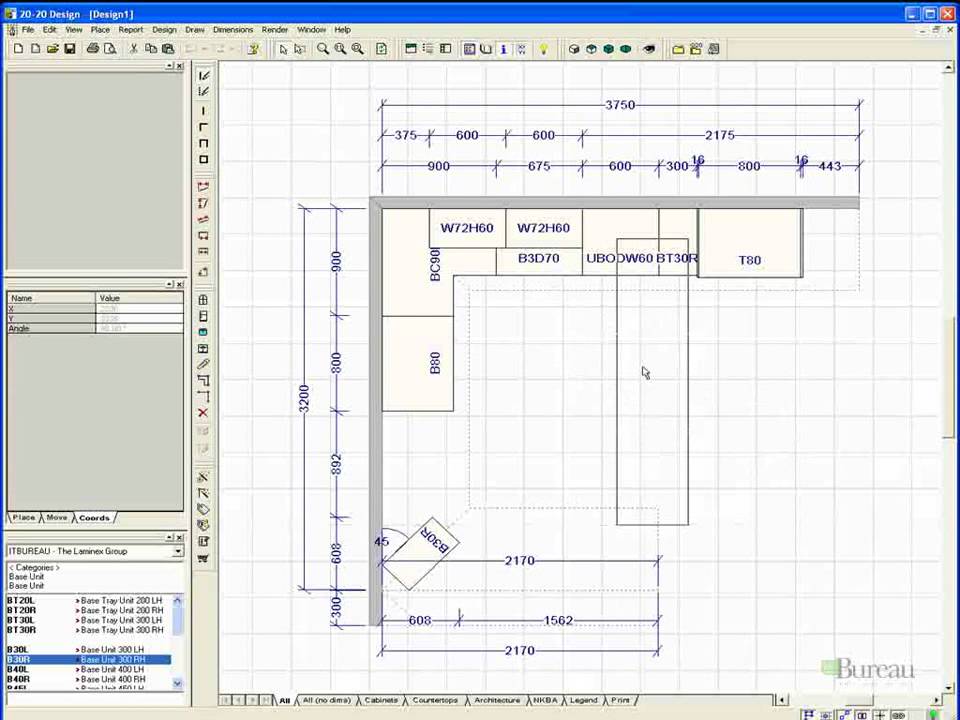Click the Angle value field
The width and height of the screenshot is (960, 720).
tap(139, 328)
